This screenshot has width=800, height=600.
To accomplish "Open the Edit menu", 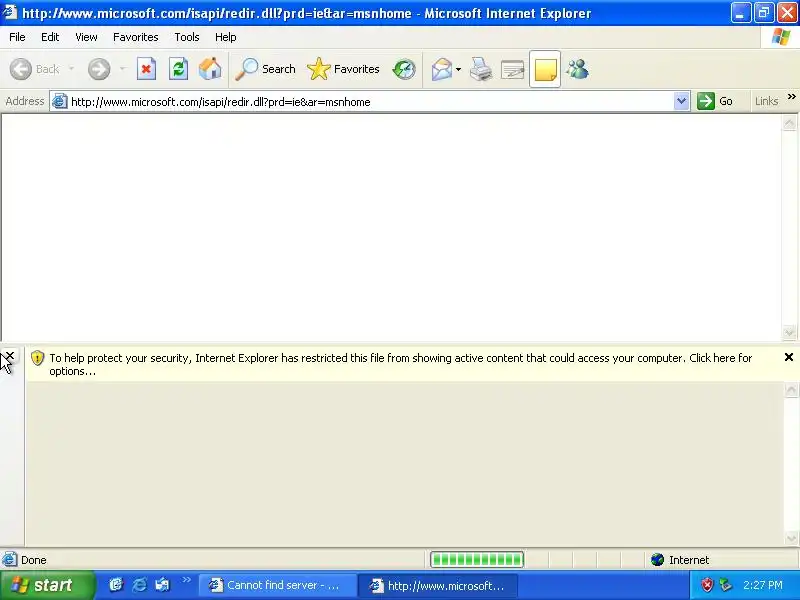I will click(50, 37).
